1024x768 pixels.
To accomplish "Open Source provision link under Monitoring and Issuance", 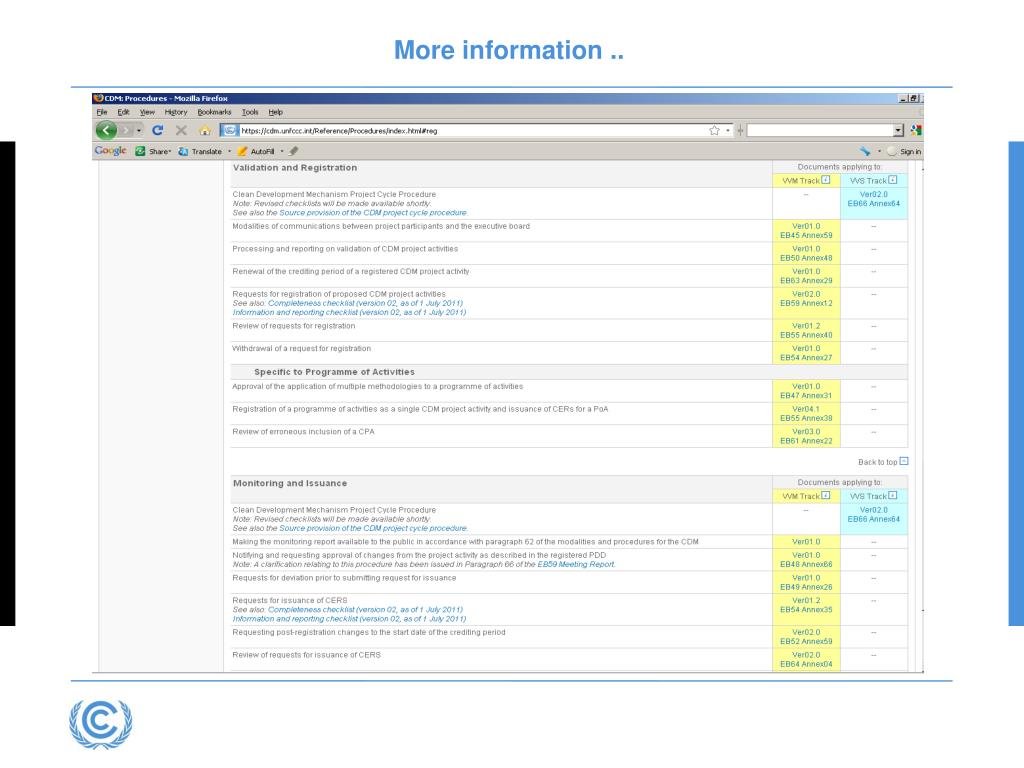I will tap(373, 528).
